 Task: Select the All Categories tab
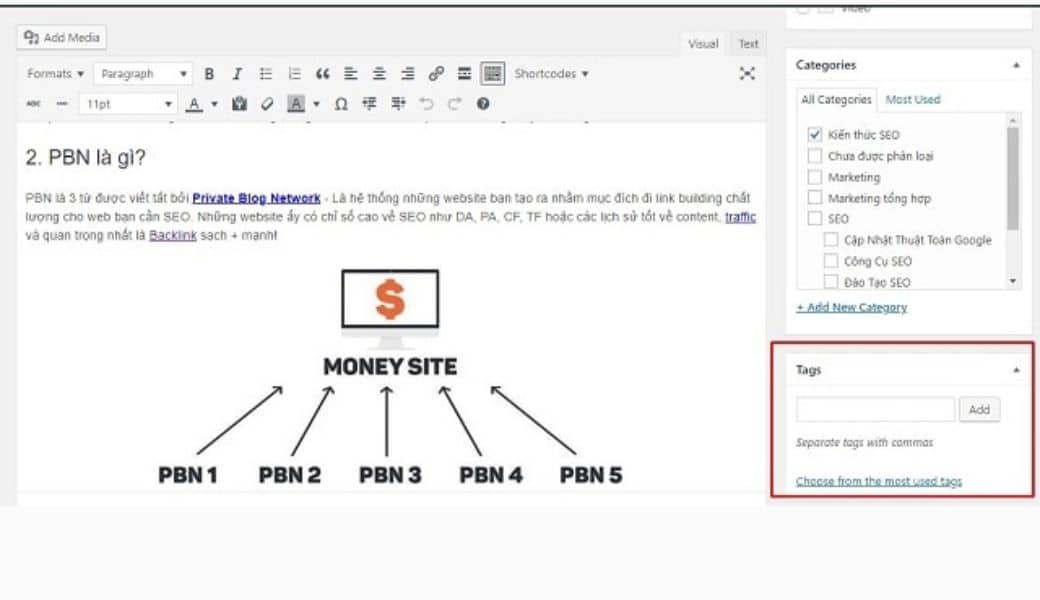pyautogui.click(x=836, y=99)
